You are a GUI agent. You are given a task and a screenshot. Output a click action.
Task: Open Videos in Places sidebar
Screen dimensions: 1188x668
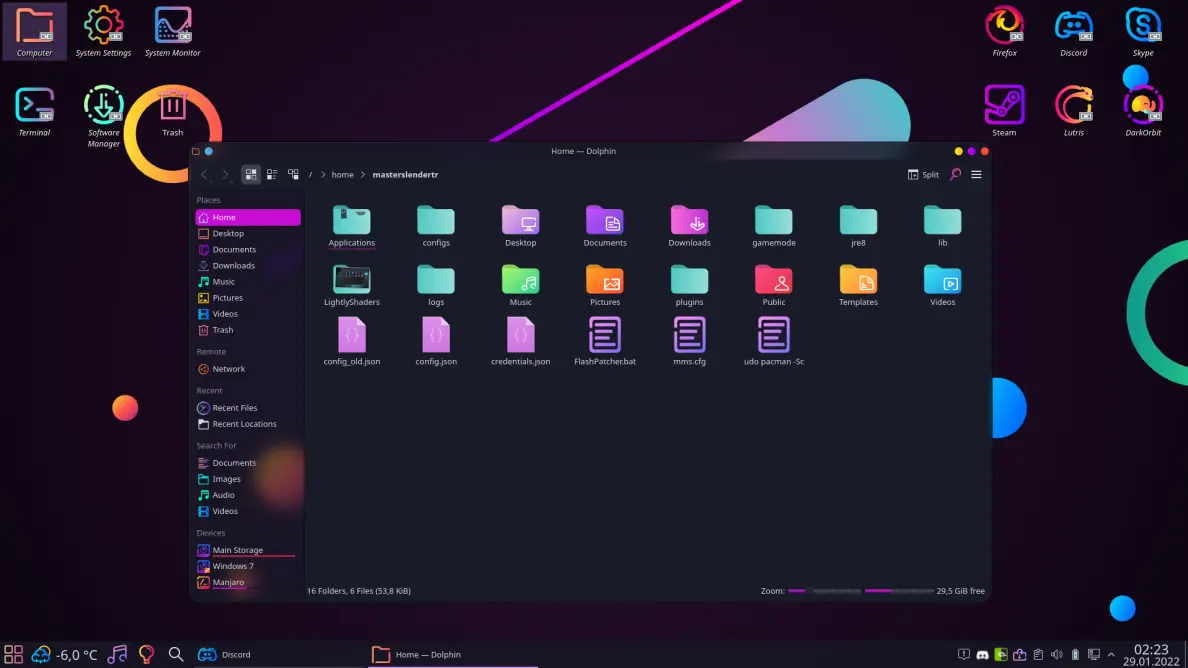point(248,314)
